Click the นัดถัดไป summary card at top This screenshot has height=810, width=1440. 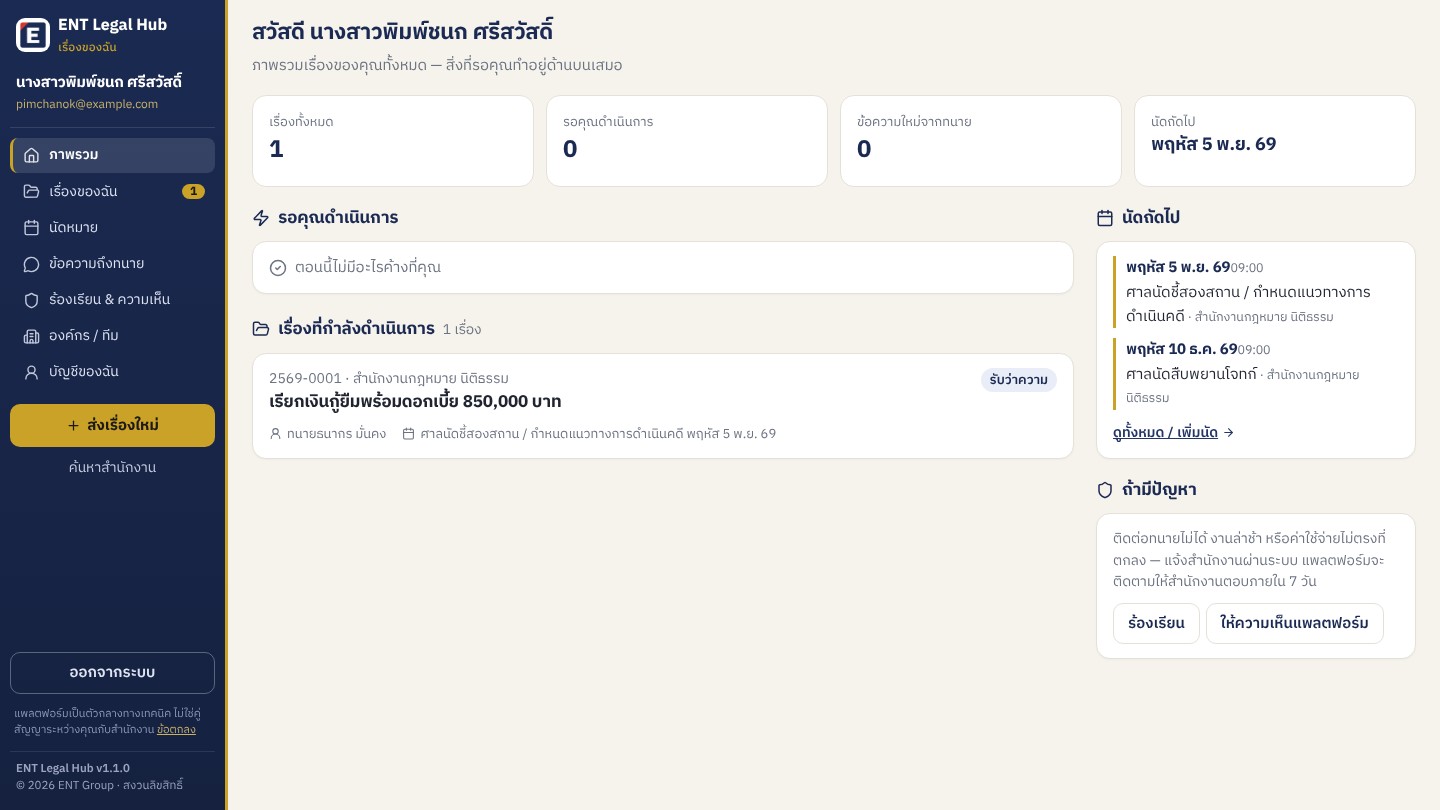click(x=1275, y=141)
